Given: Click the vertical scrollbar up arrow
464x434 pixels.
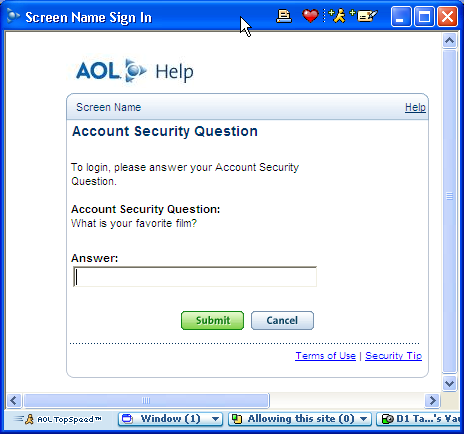Looking at the screenshot, I should 449,41.
